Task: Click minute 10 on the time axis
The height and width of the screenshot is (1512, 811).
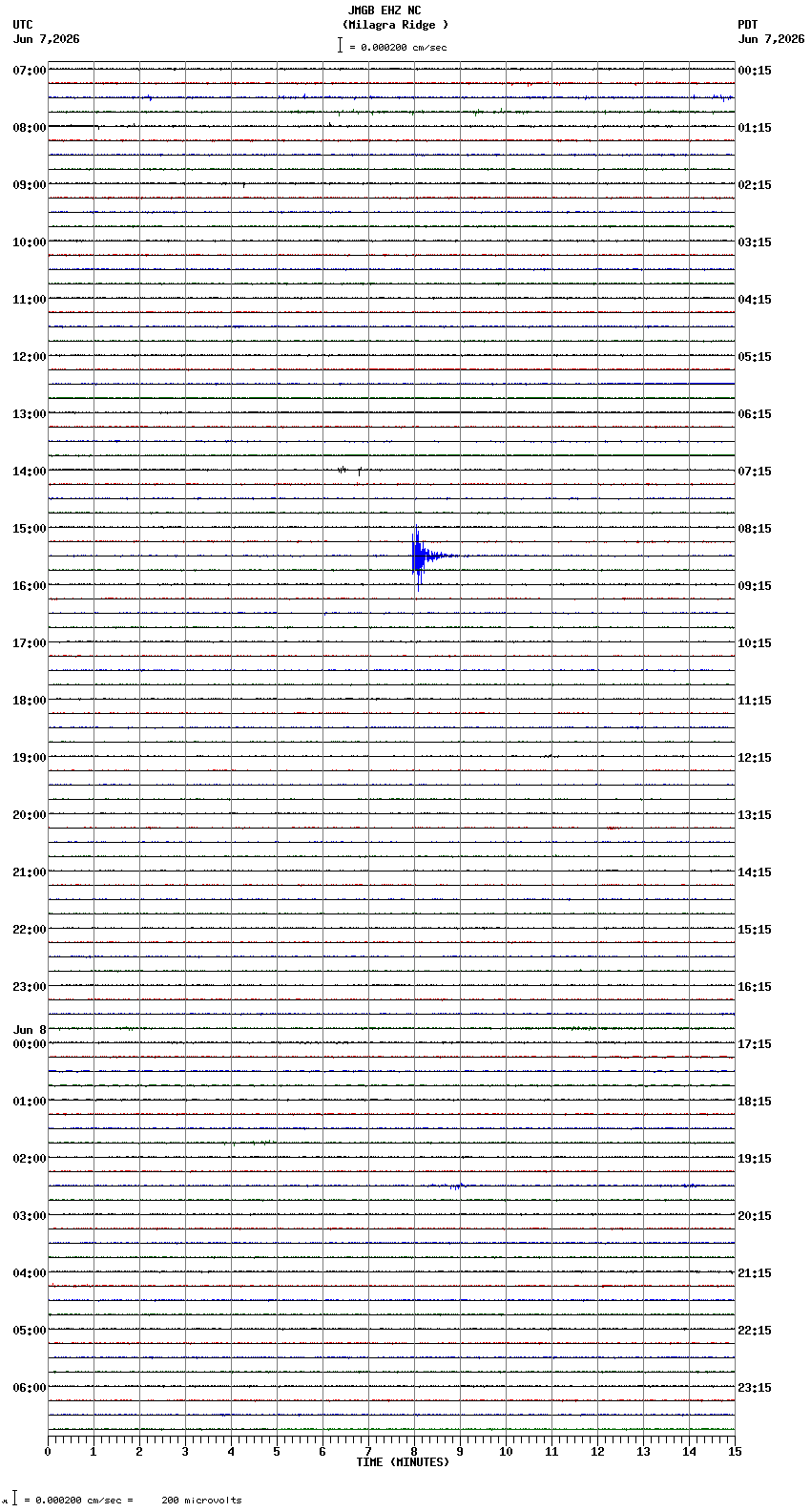Action: coord(506,1452)
